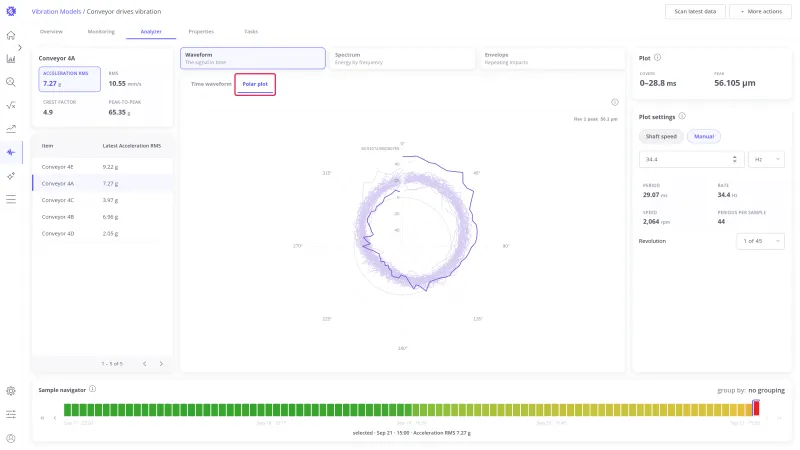Select the first green sample bar

(67, 409)
